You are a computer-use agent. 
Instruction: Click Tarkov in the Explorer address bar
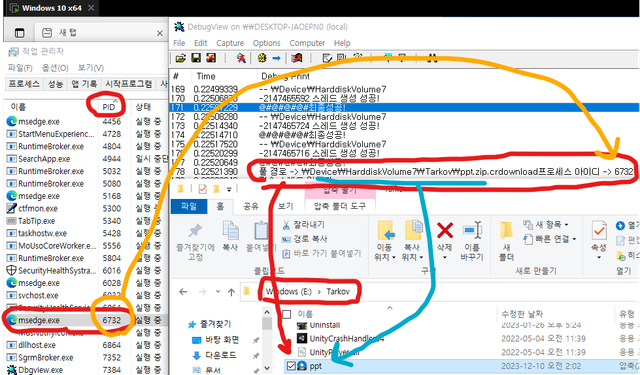click(338, 291)
